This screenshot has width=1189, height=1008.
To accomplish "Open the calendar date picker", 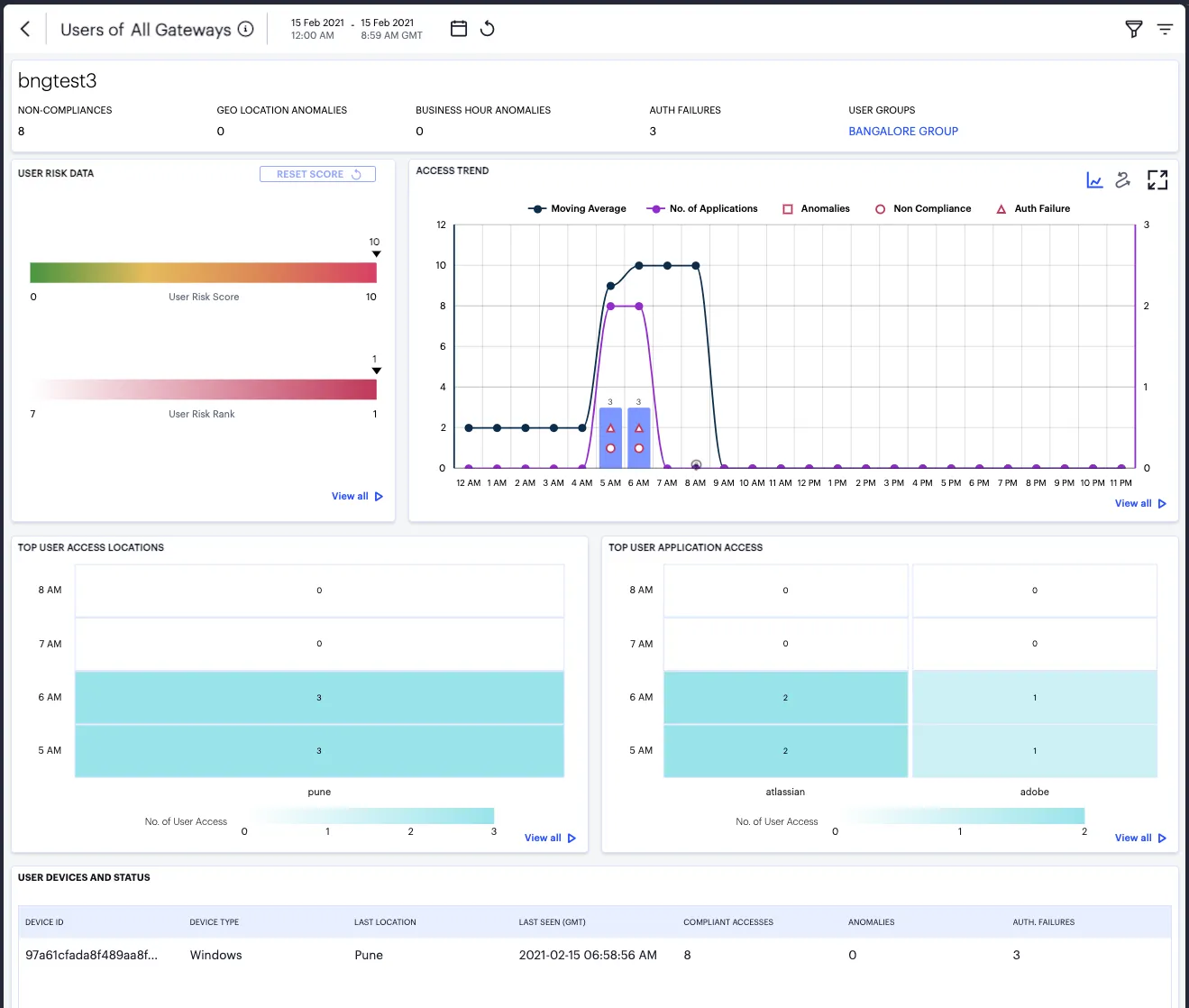I will click(x=459, y=29).
